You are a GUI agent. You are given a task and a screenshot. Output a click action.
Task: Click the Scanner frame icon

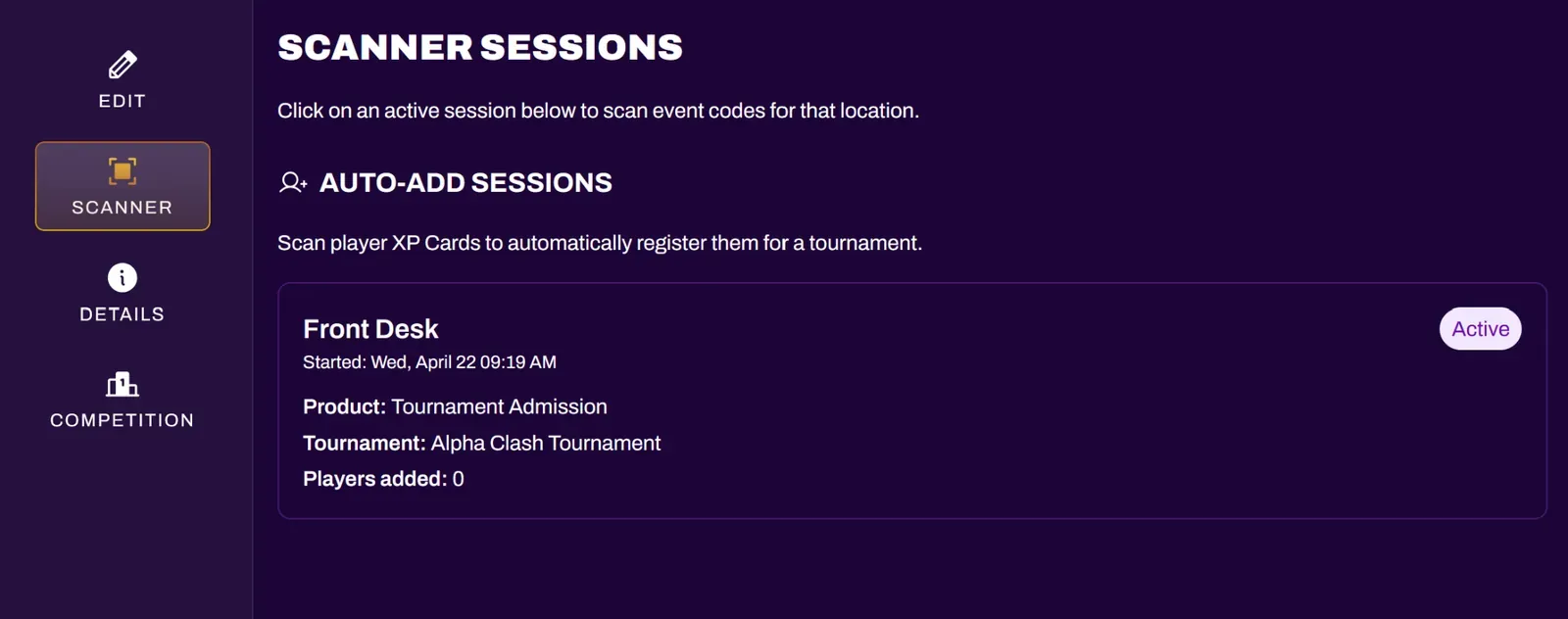122,171
